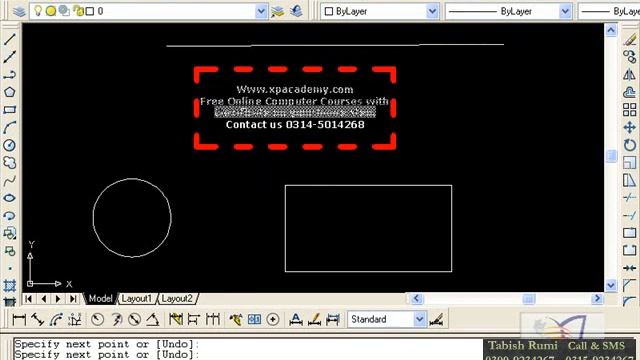The height and width of the screenshot is (360, 640).
Task: Toggle layer 0 viewport freeze icon
Action: (64, 11)
